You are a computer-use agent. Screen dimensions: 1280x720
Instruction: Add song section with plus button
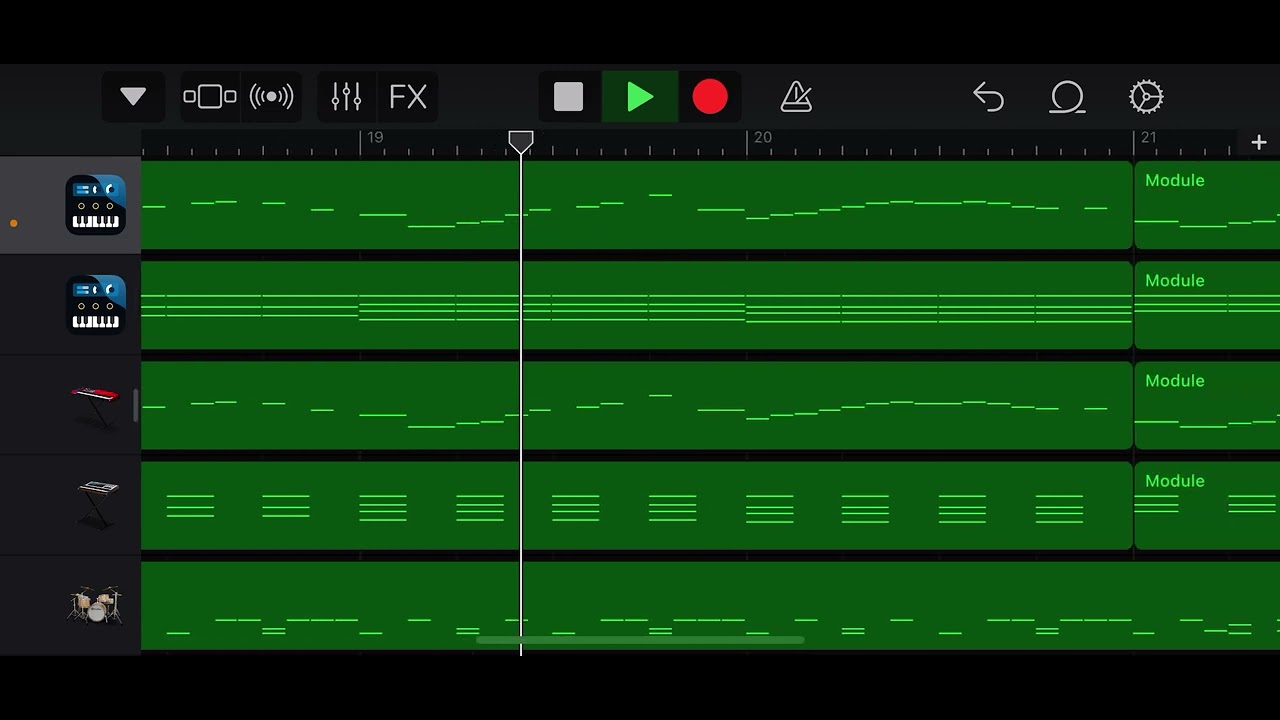[x=1259, y=143]
